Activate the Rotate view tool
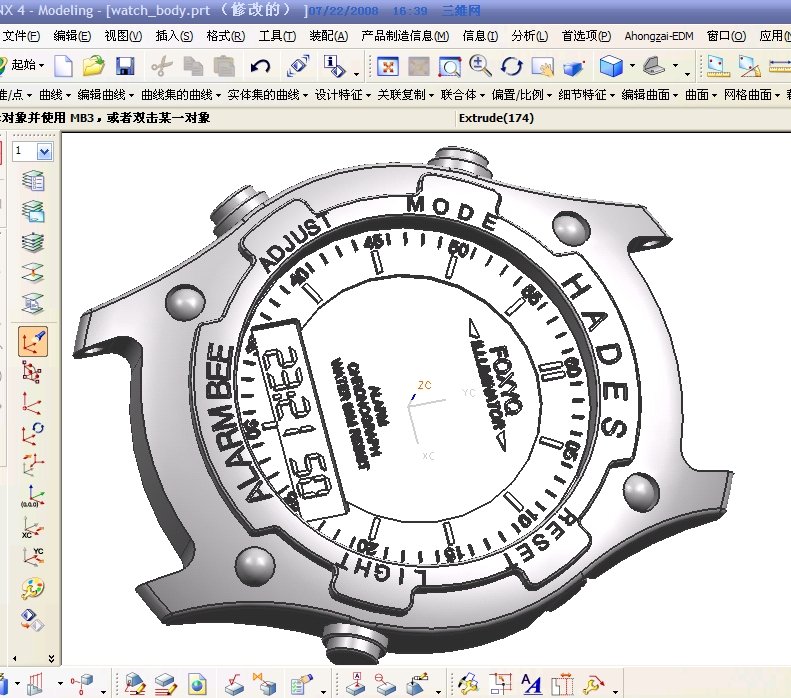 point(512,66)
